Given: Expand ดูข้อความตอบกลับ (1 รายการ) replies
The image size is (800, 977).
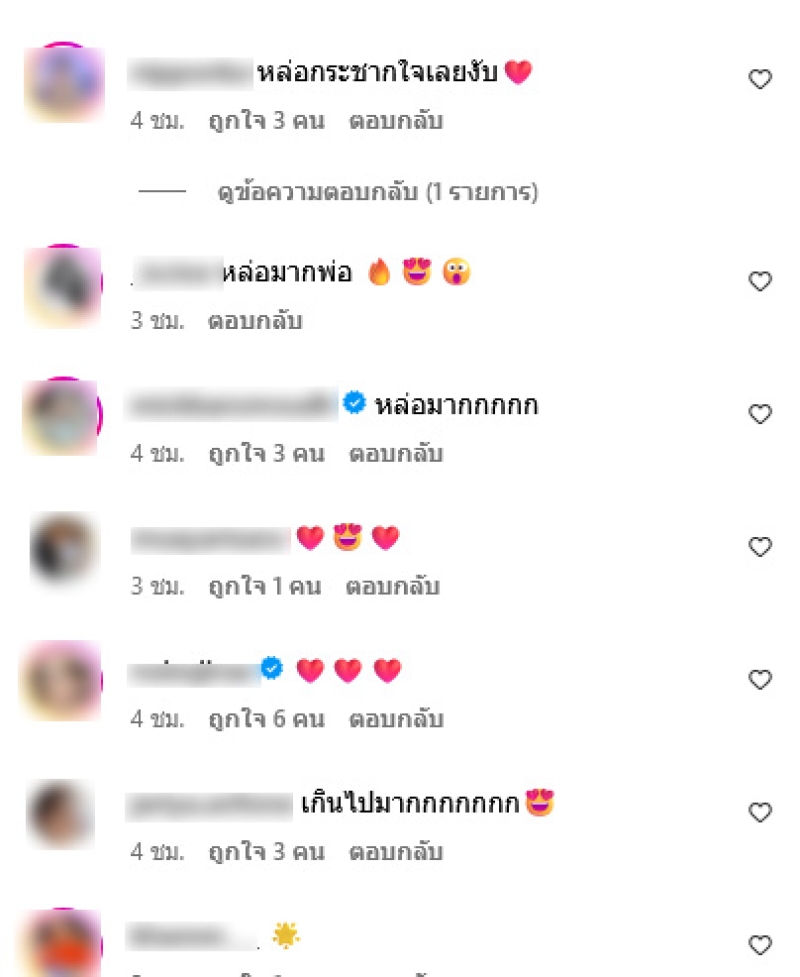Looking at the screenshot, I should [377, 192].
